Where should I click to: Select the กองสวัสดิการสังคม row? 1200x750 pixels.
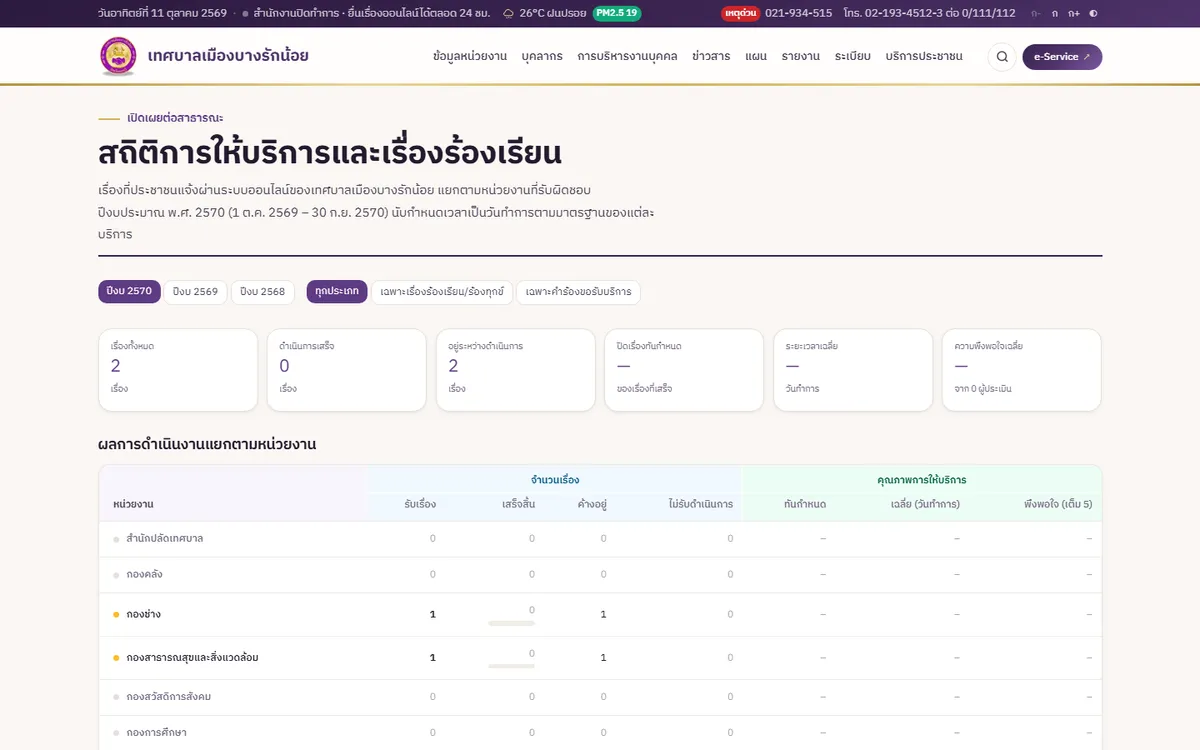click(600, 697)
